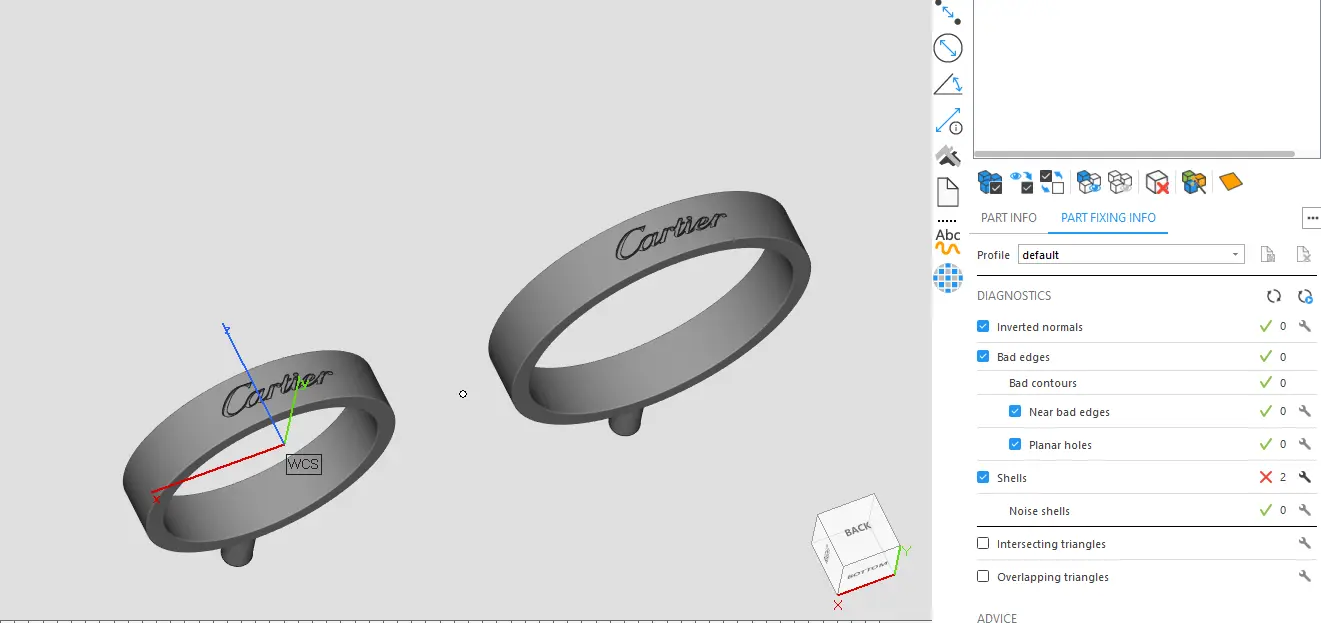
Task: Click the blue checkered grid icon
Action: [947, 278]
